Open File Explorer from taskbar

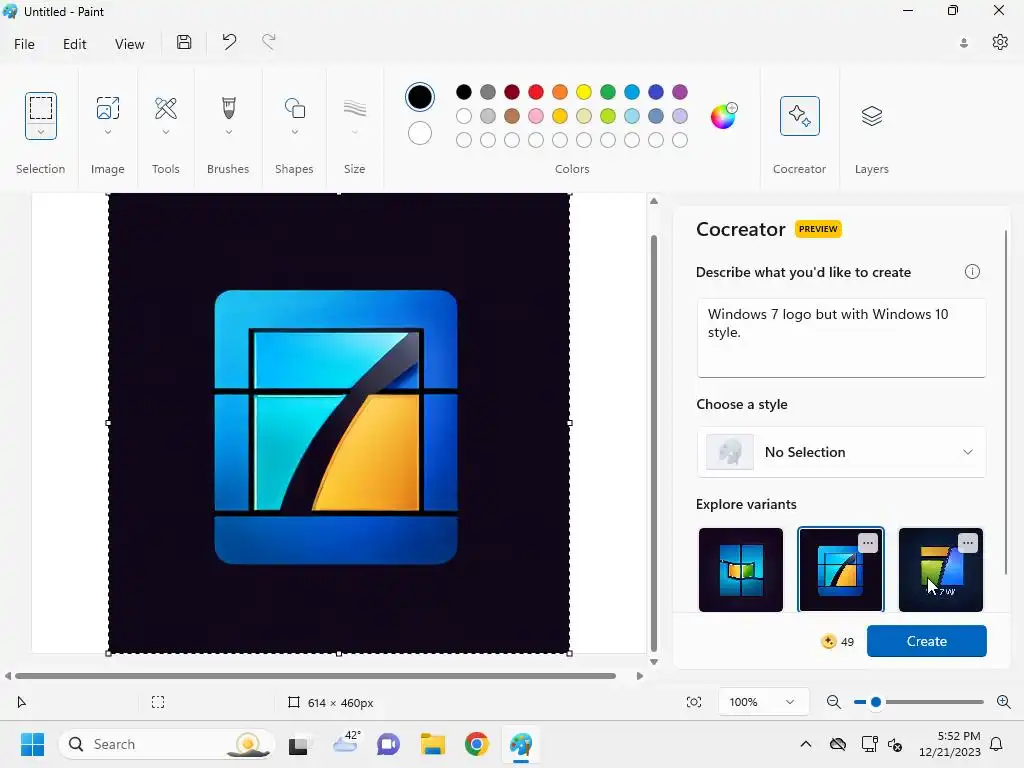(432, 744)
